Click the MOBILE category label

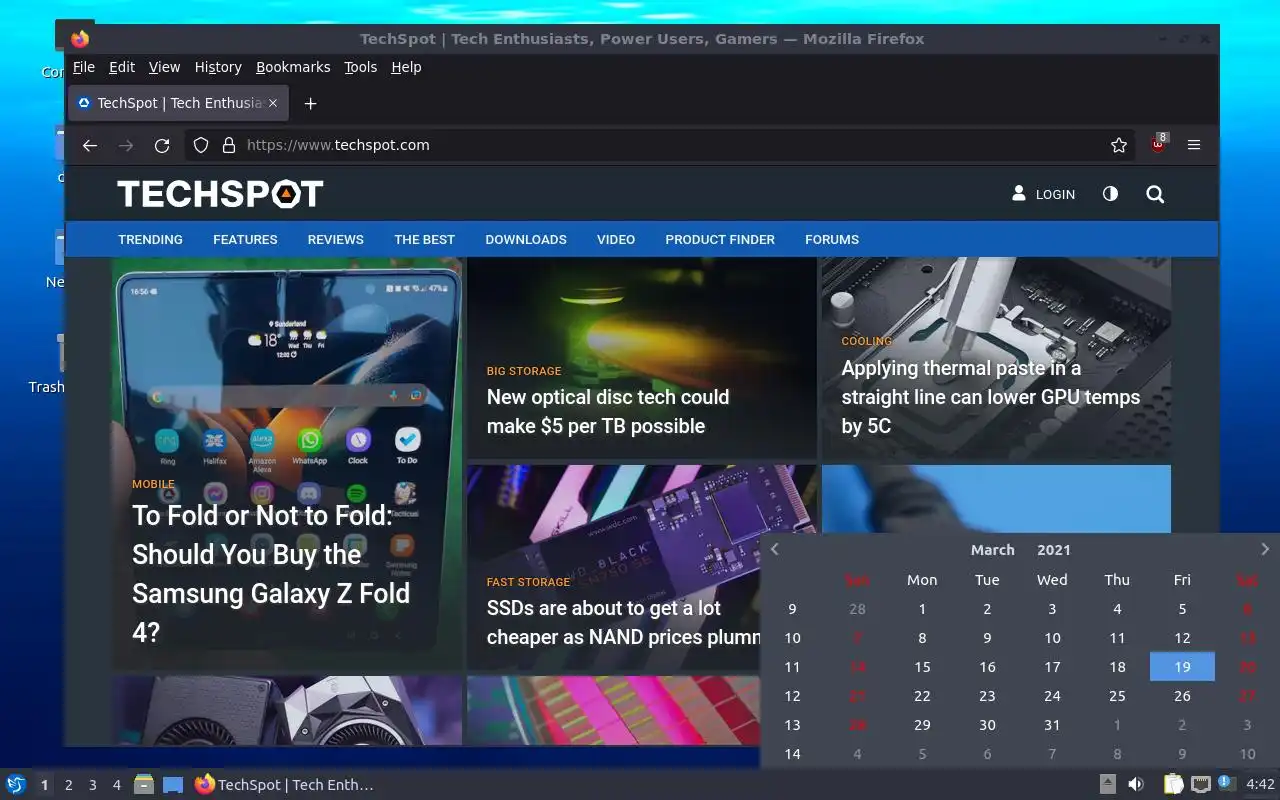pos(153,484)
